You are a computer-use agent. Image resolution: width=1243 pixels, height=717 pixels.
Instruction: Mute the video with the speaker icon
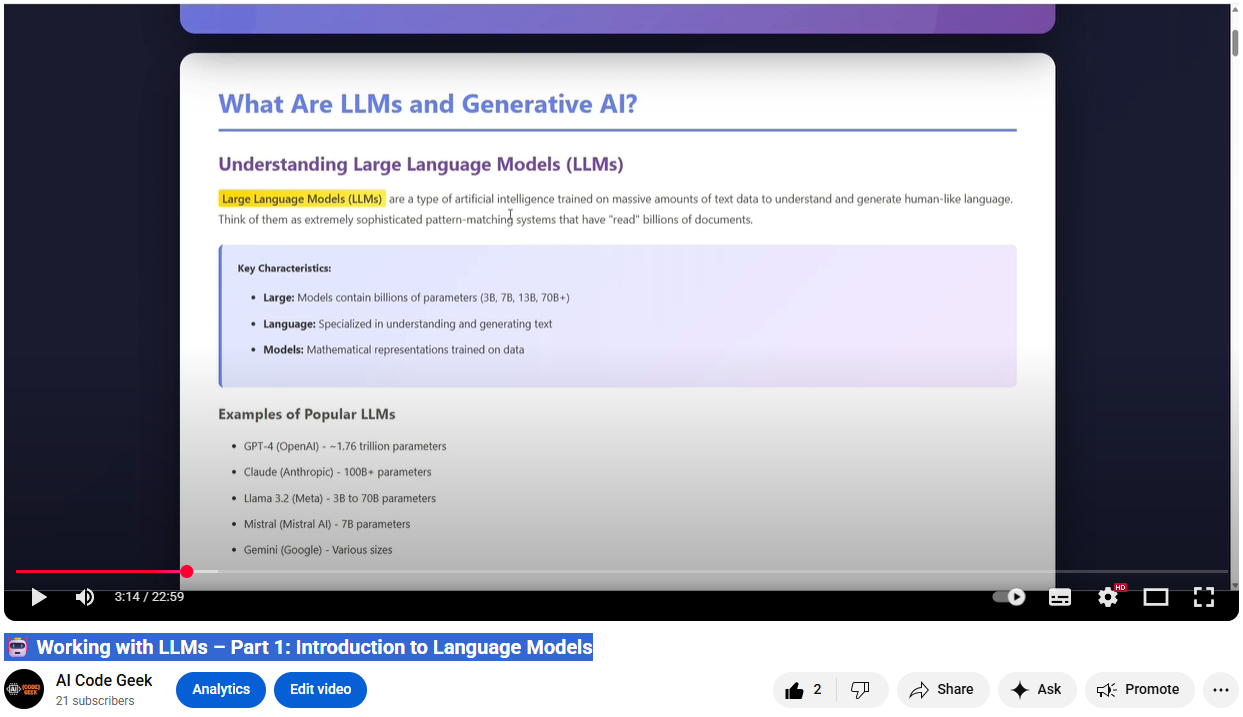tap(85, 597)
